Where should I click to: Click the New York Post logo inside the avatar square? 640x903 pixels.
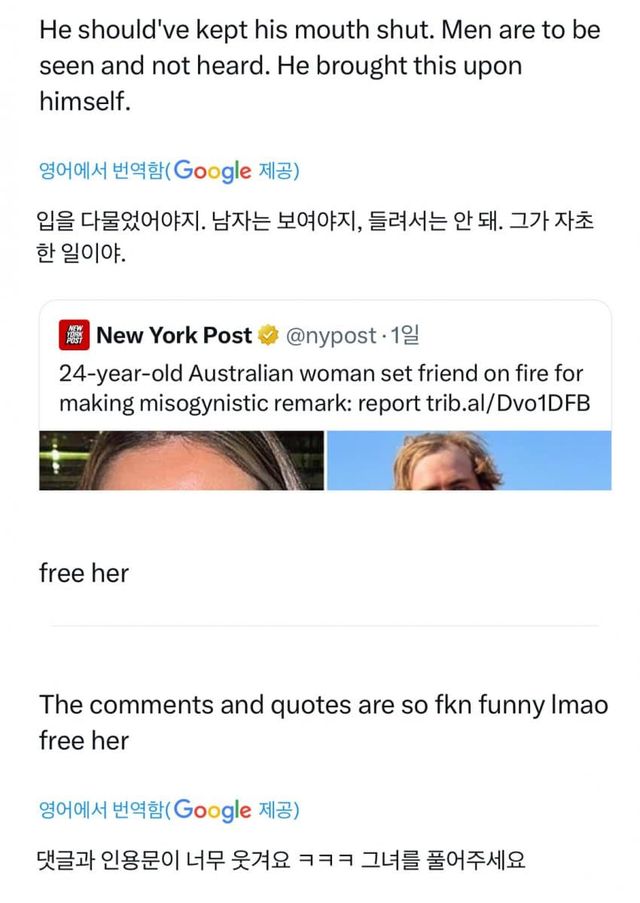point(74,334)
